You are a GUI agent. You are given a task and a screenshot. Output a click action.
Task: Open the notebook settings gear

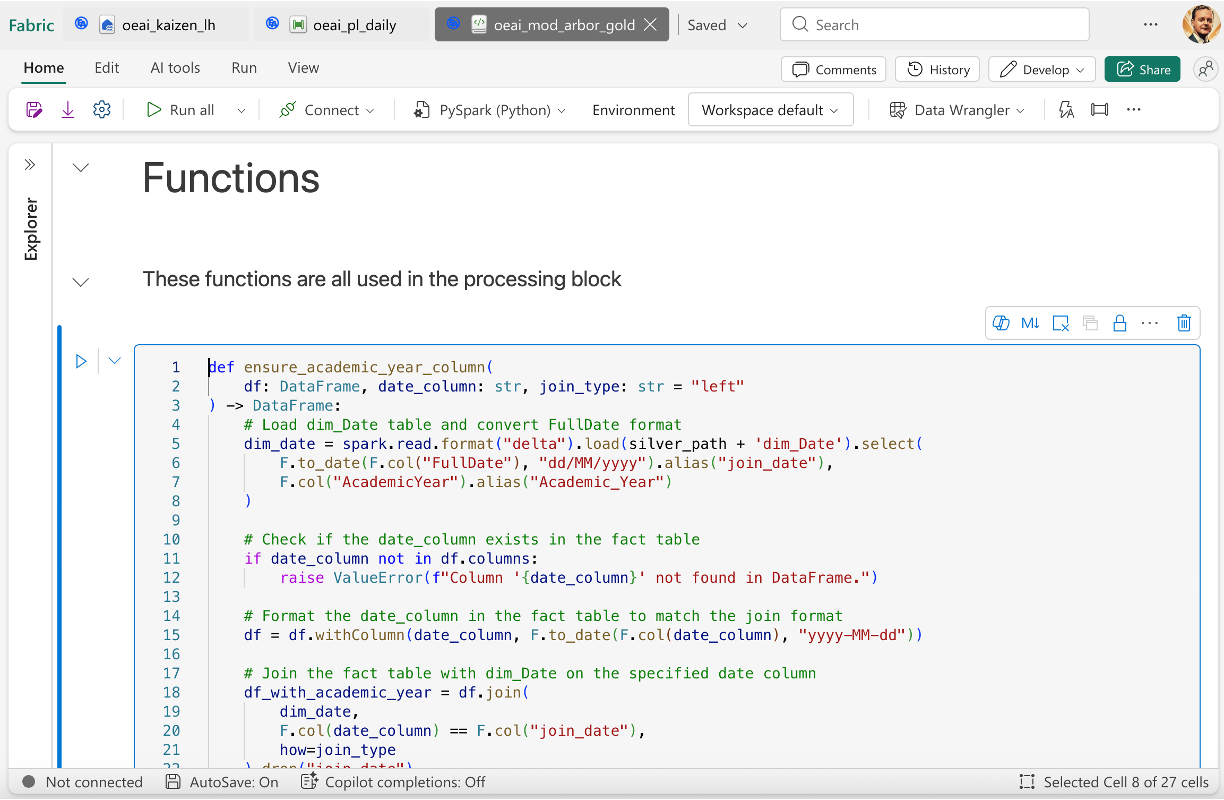click(x=101, y=110)
